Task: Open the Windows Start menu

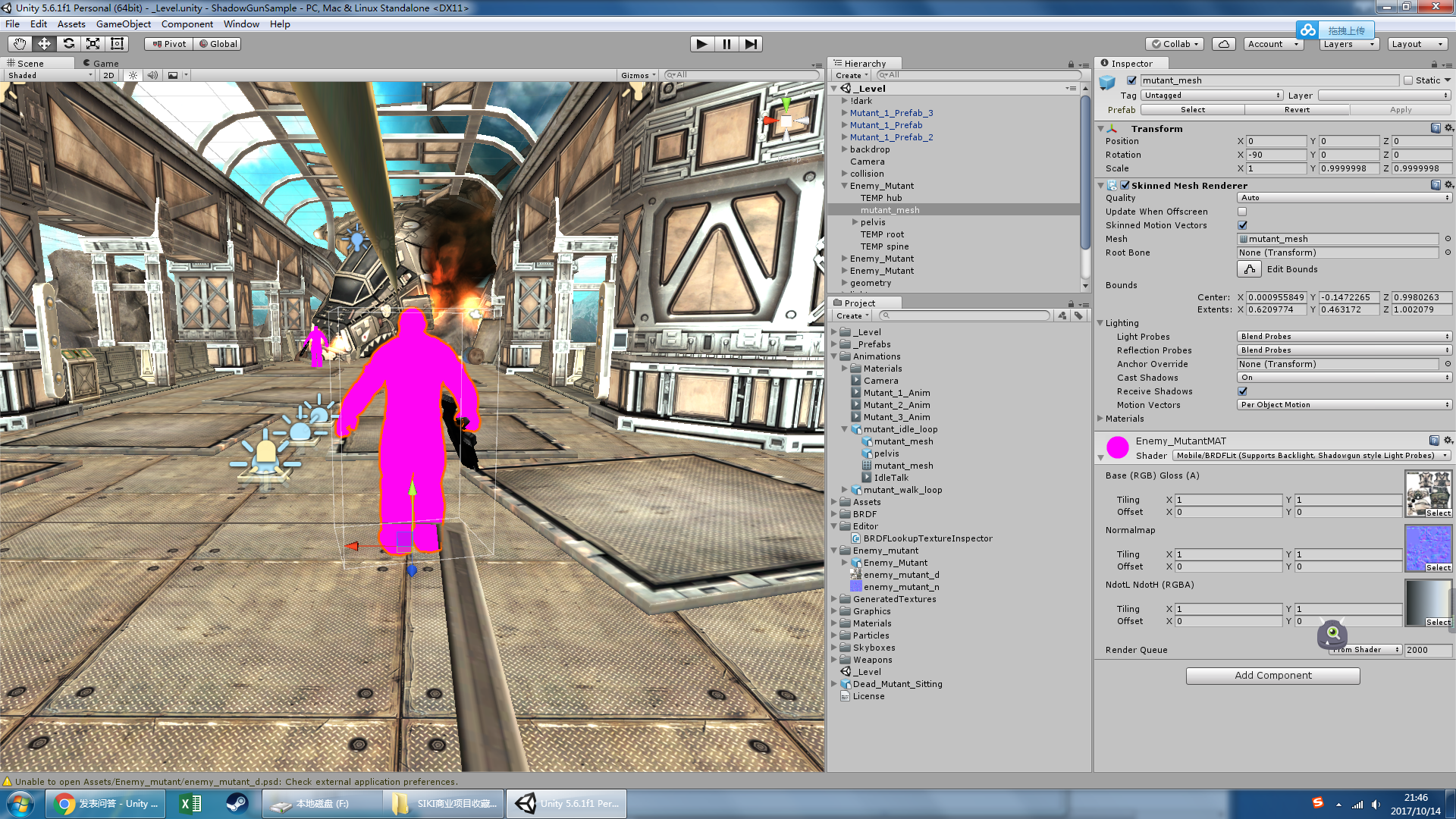Action: click(x=20, y=804)
